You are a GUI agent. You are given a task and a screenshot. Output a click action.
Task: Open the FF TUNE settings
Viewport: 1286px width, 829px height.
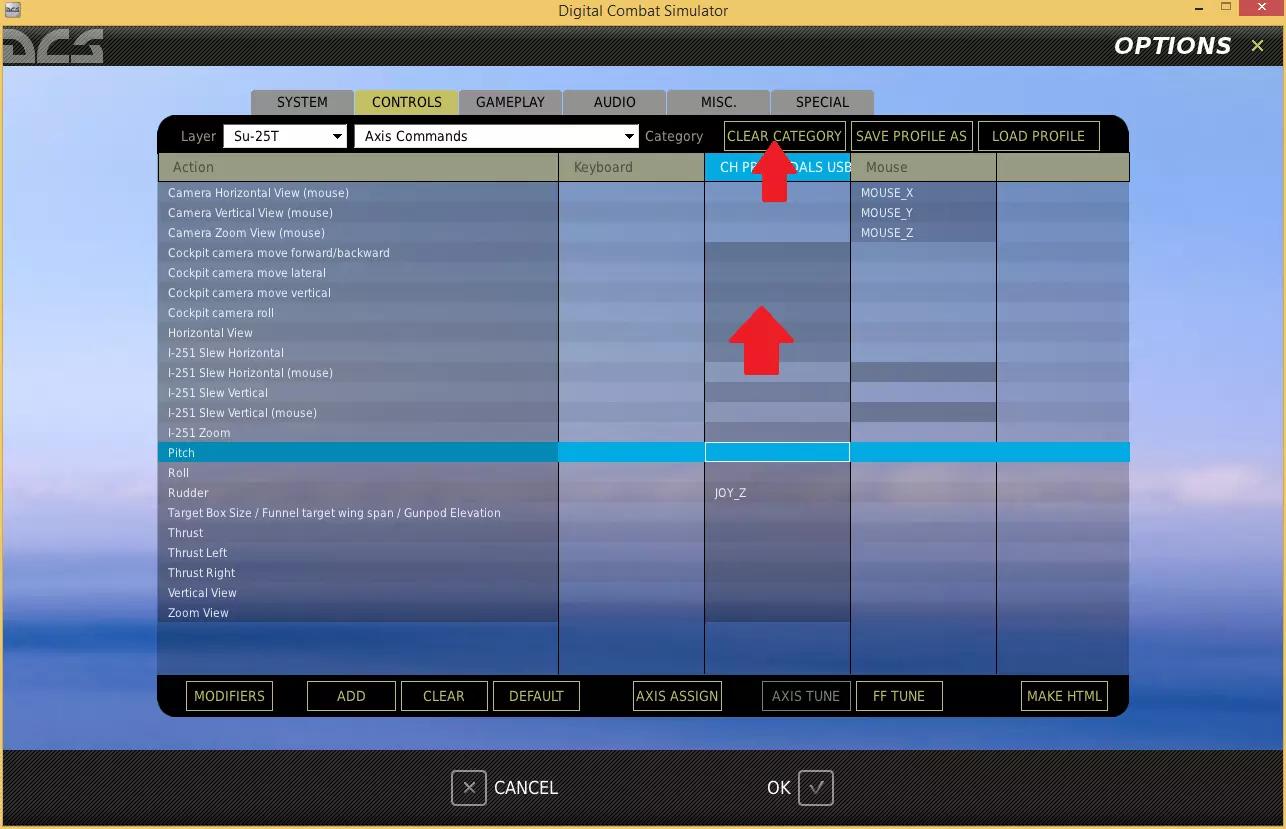click(x=899, y=696)
